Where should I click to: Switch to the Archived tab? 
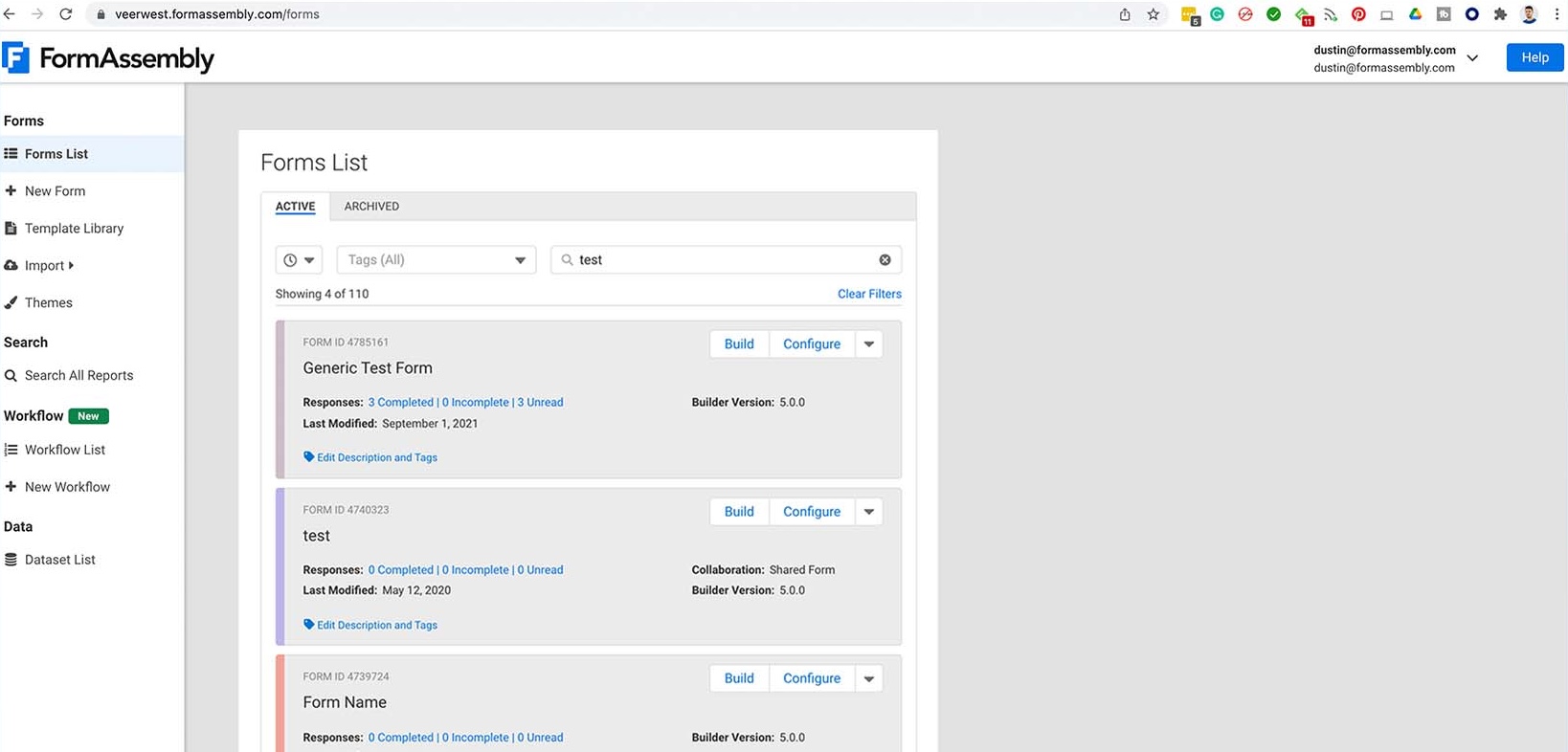tap(371, 207)
